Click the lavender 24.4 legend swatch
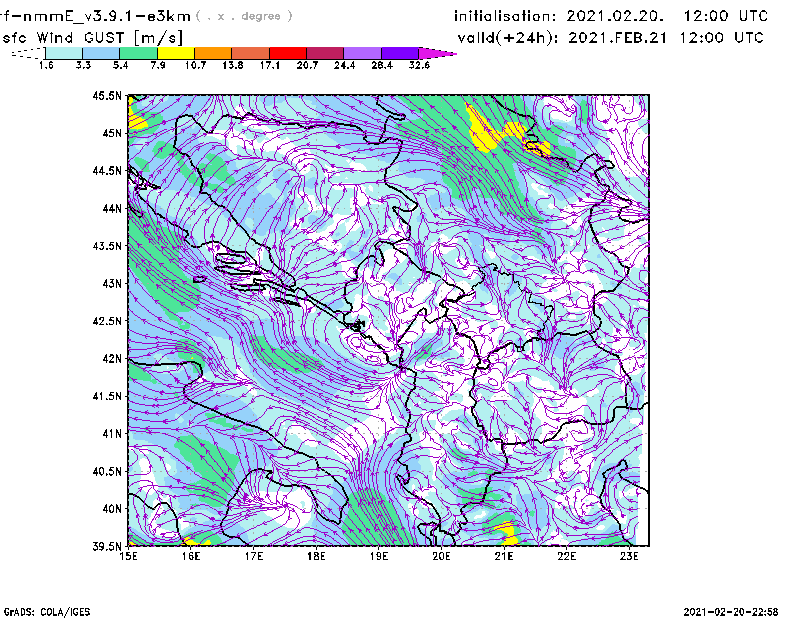Screen dimensions: 800x618 tap(362, 53)
